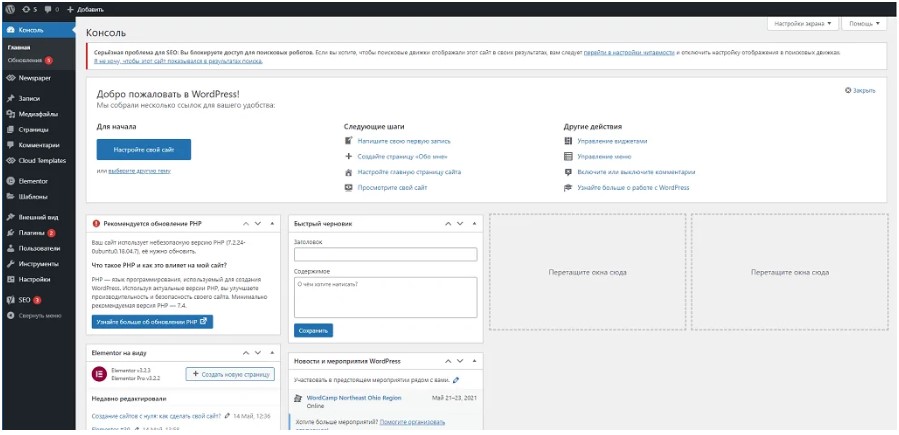Viewport: 899px width, 435px height.
Task: Click the Сохранить draft button
Action: 314,331
